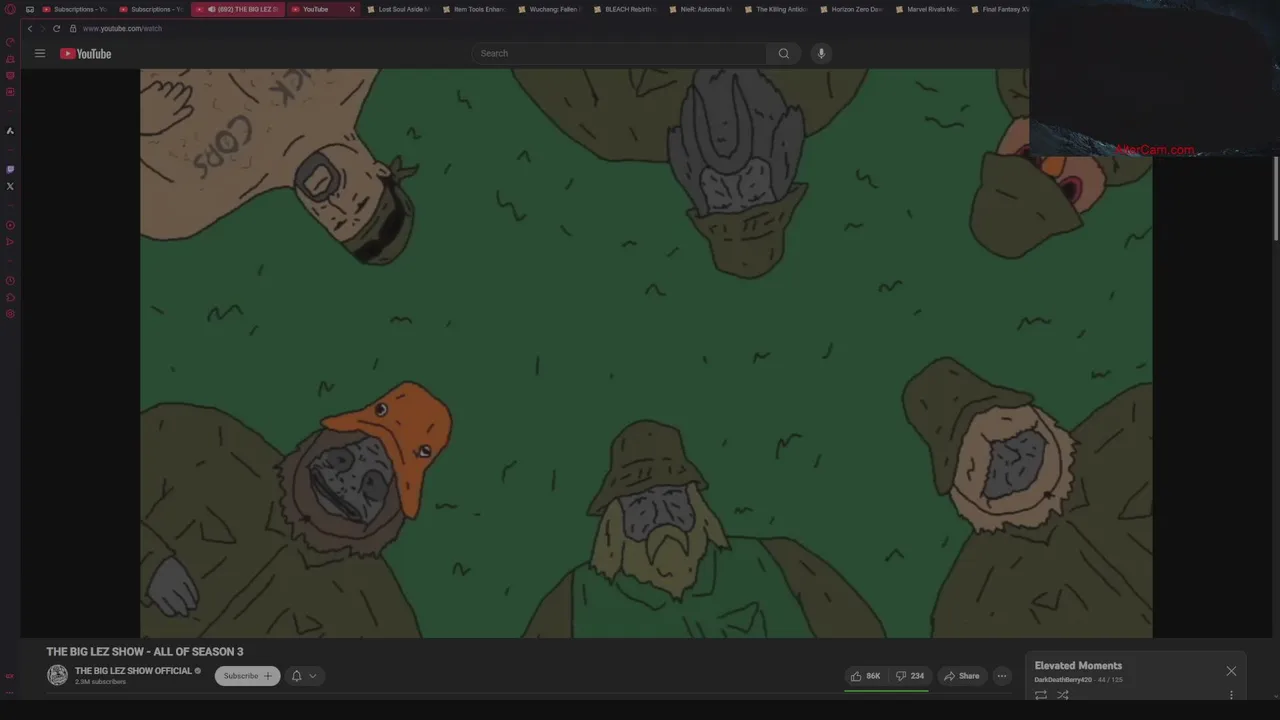Viewport: 1280px width, 720px height.
Task: Close the active YouTube tab
Action: pos(352,9)
